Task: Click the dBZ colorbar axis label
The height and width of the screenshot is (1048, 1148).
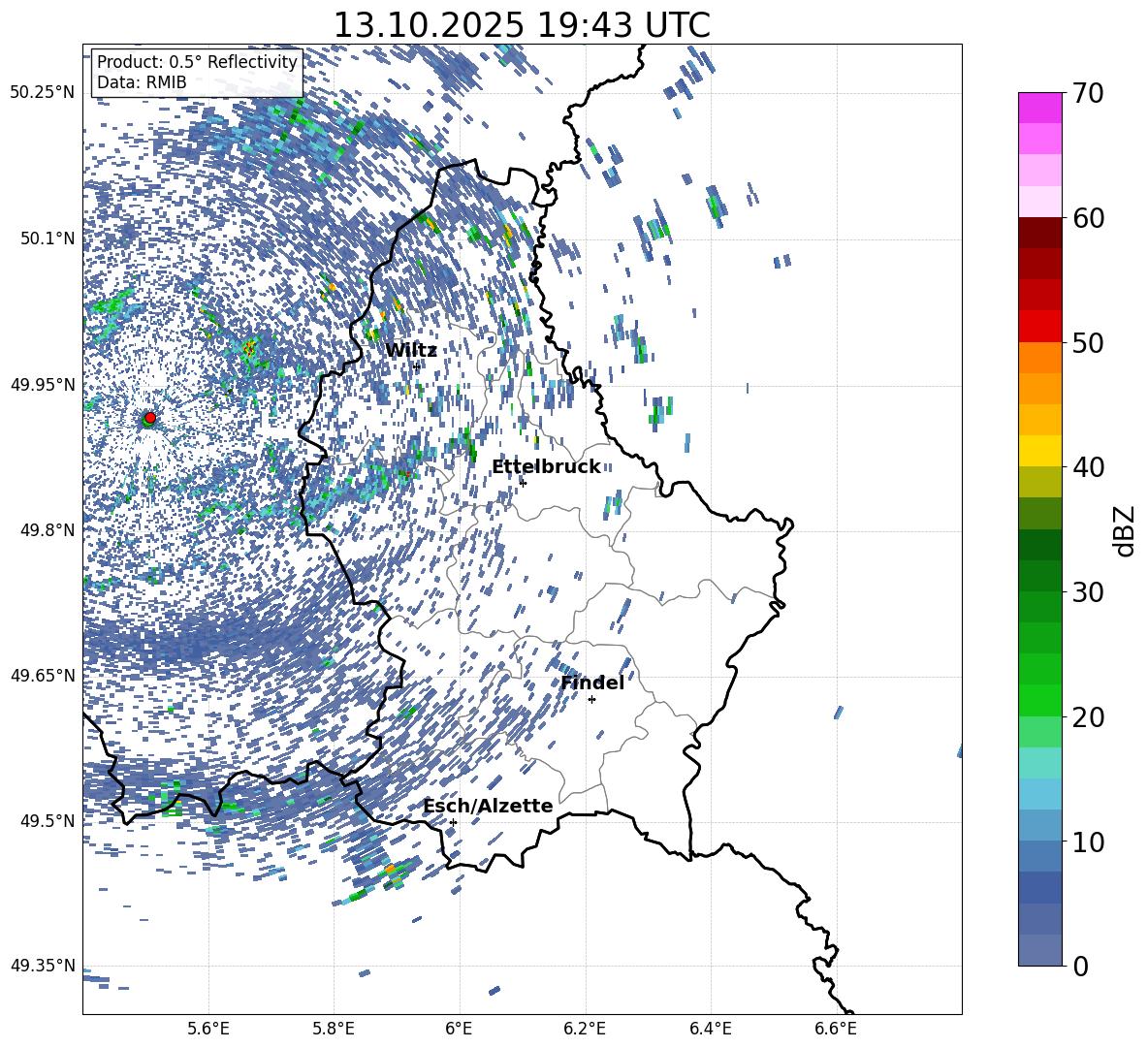Action: click(1125, 530)
